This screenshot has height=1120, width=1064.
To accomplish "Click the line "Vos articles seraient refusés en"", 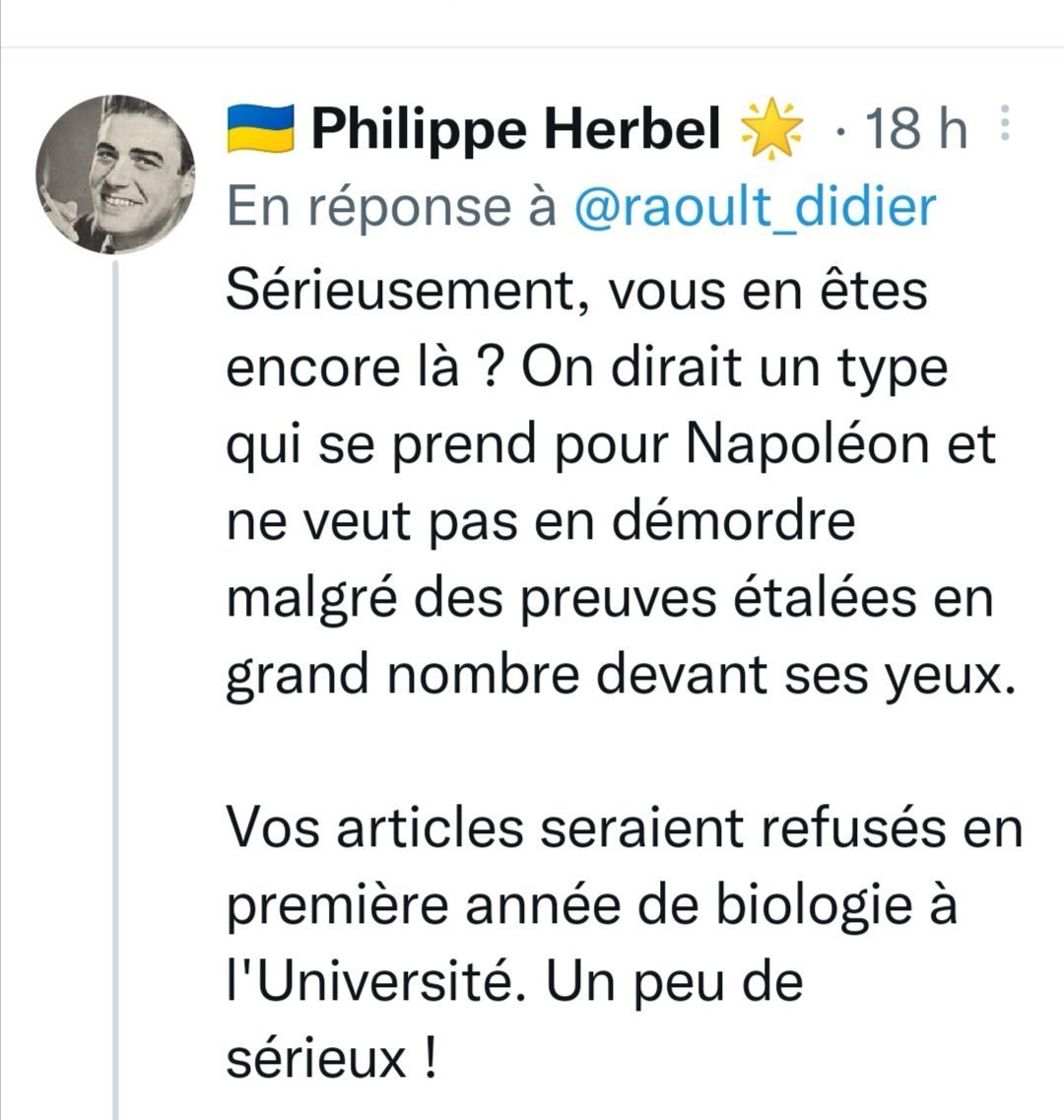I will pos(625,828).
